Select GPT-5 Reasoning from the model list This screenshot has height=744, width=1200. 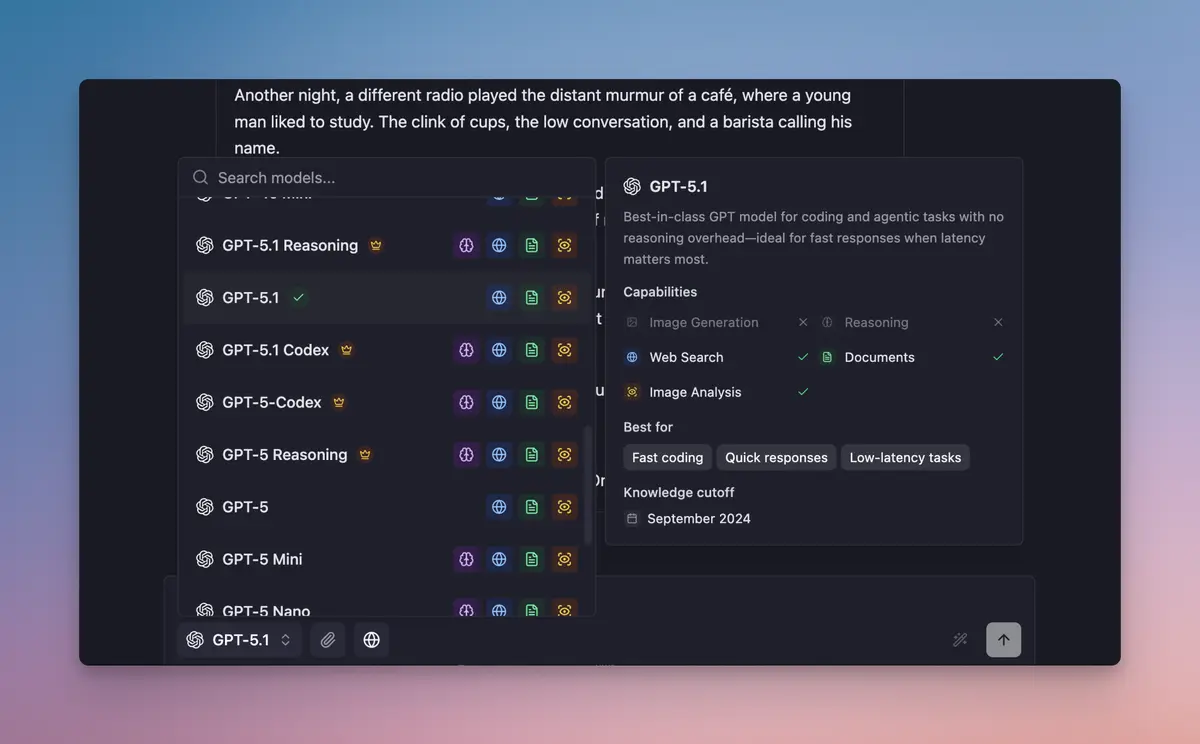point(283,454)
